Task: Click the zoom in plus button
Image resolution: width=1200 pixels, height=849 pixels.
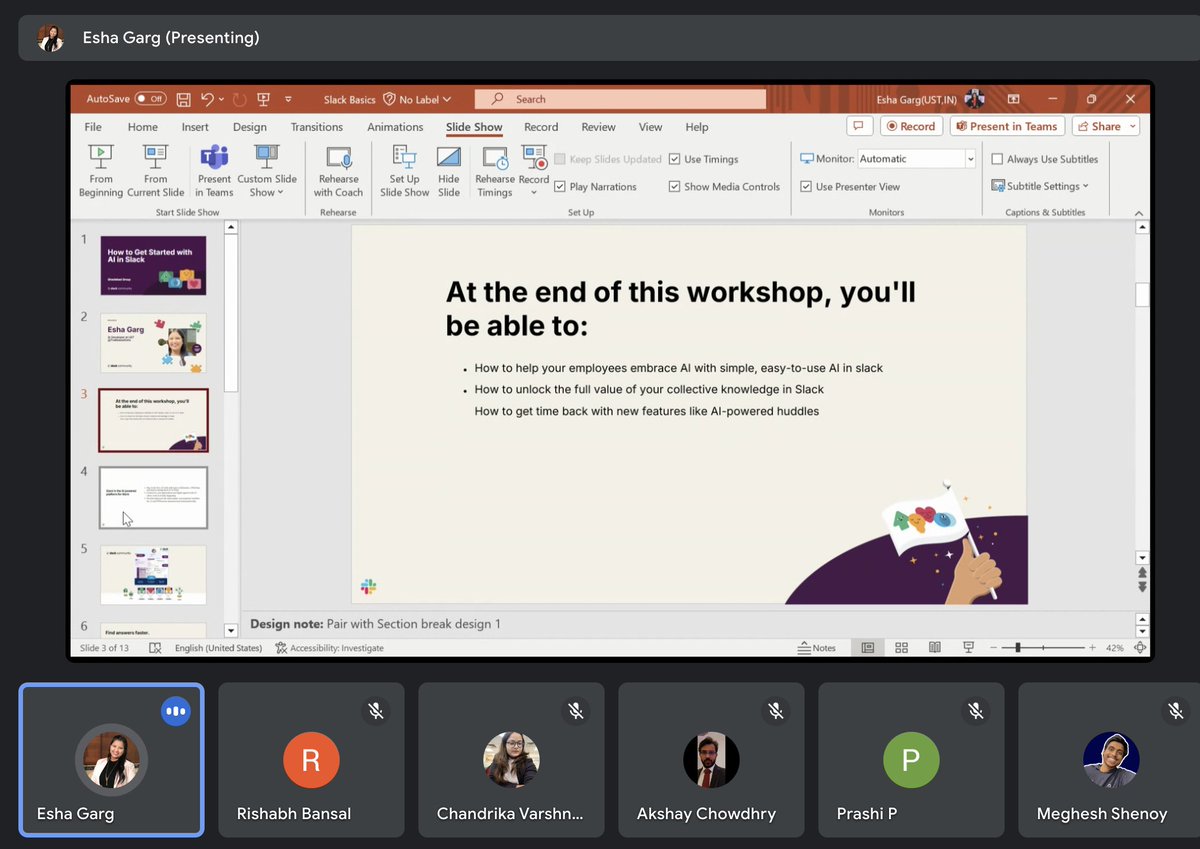Action: (1093, 648)
